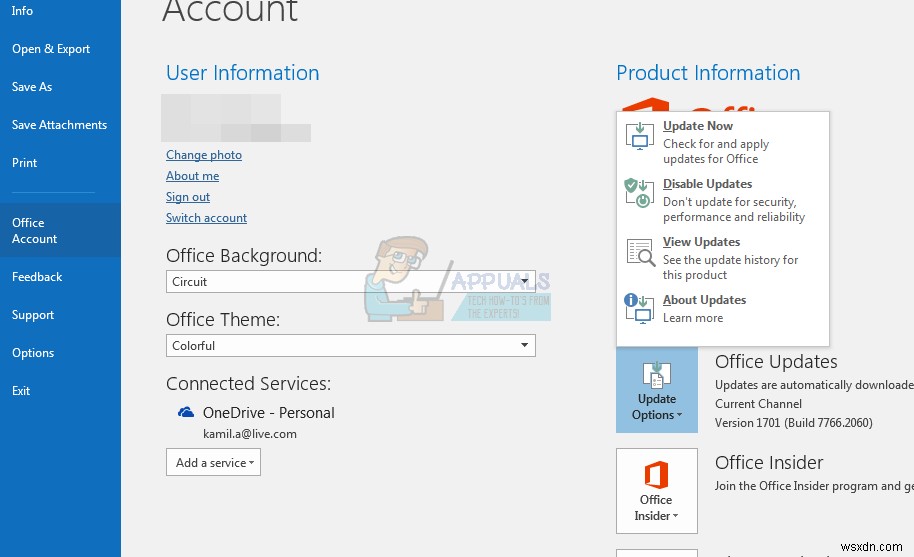914x557 pixels.
Task: Open the Open & Export sidebar item
Action: pyautogui.click(x=60, y=49)
